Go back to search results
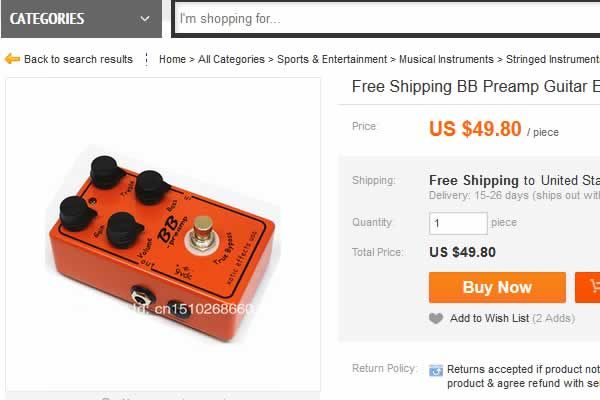Screen dimensions: 600x400 [78, 59]
